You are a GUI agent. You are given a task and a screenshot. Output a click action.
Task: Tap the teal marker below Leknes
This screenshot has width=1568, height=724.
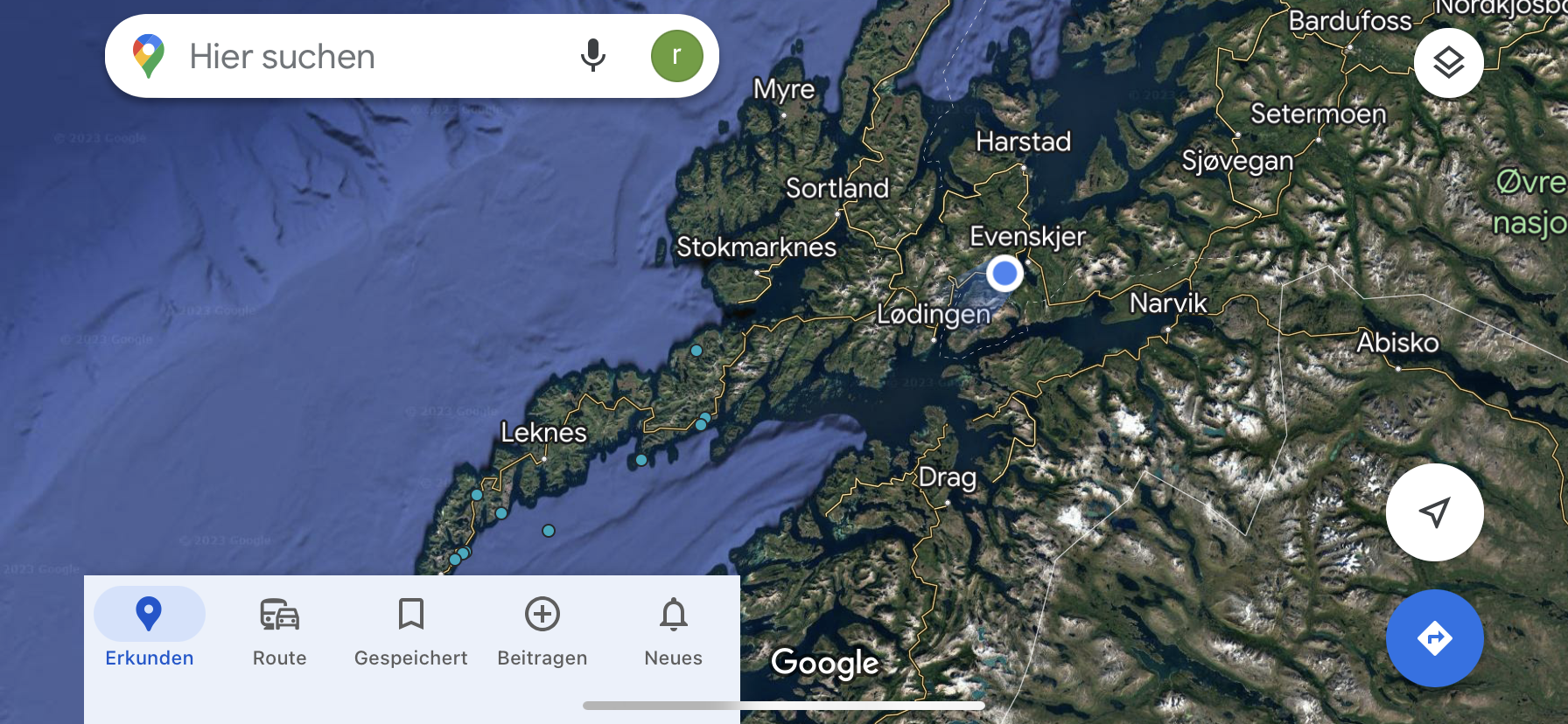pos(549,531)
